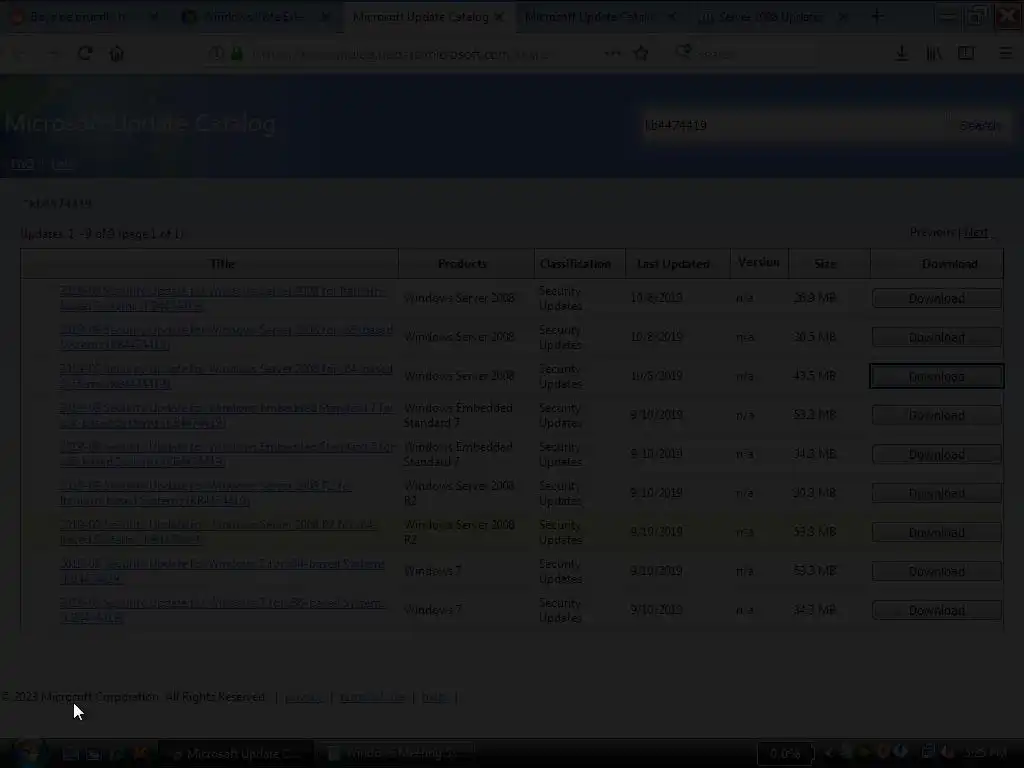Switch to Microsoft Update Catalog taskbar button
Image resolution: width=1024 pixels, height=768 pixels.
coord(235,754)
